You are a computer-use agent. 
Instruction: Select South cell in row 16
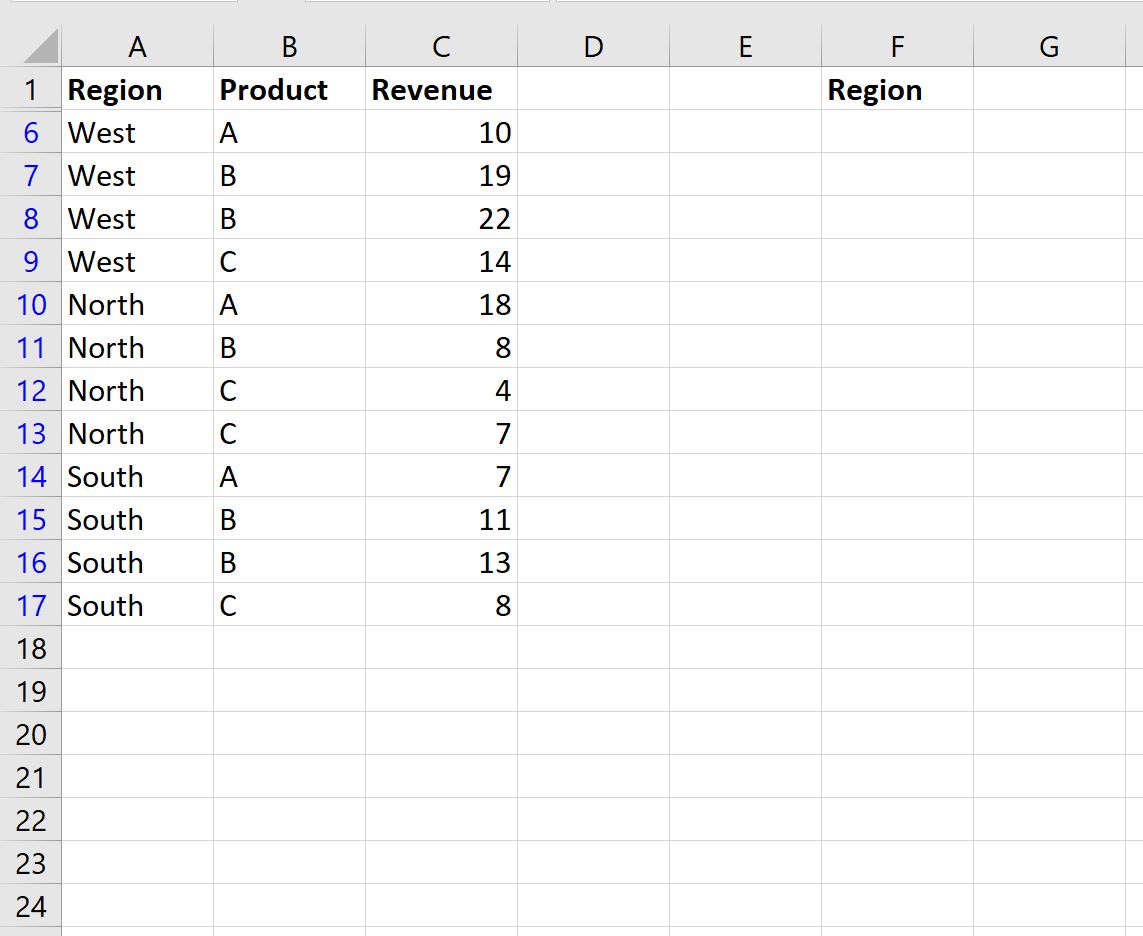coord(137,562)
